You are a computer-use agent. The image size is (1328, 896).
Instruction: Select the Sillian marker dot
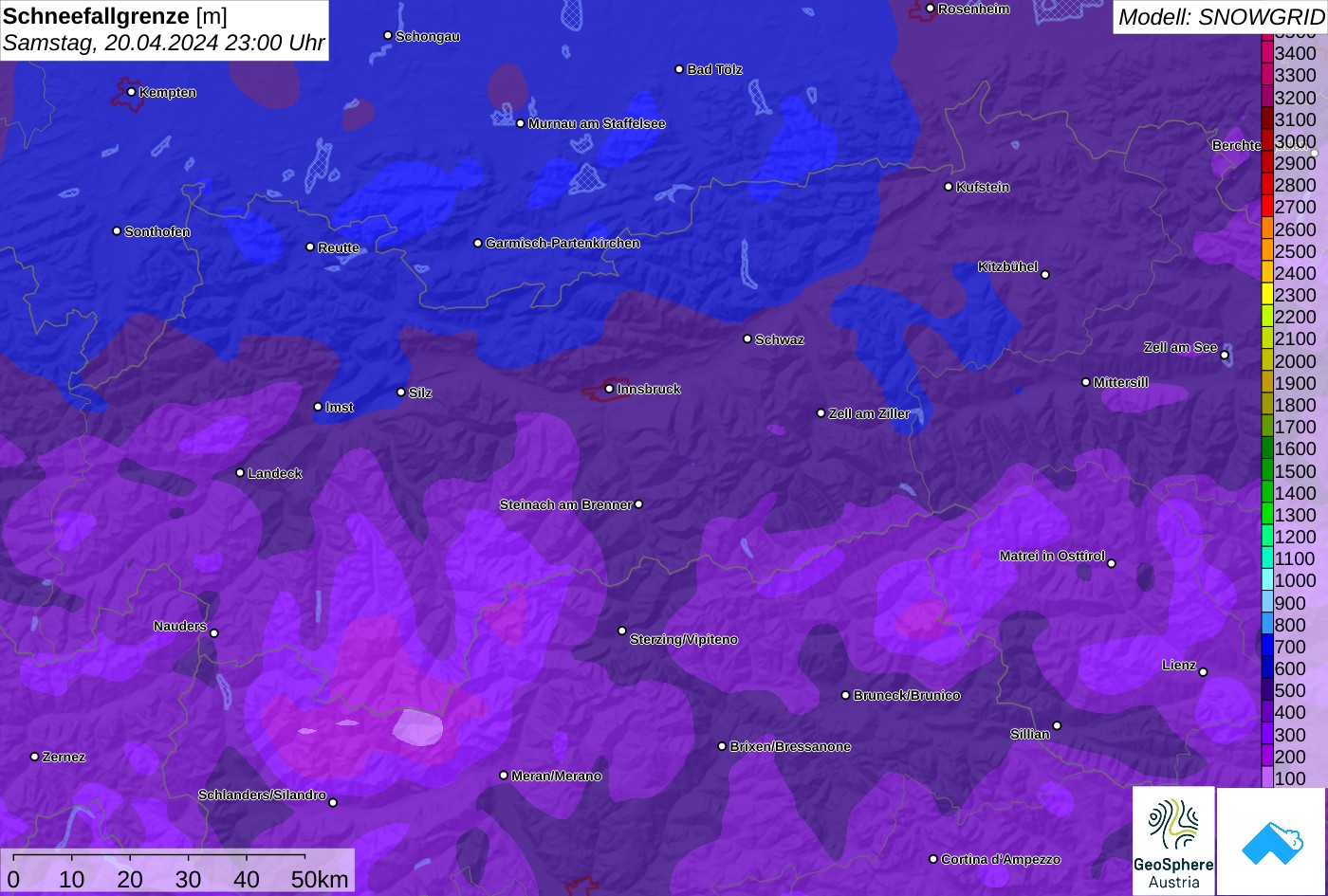1057,726
